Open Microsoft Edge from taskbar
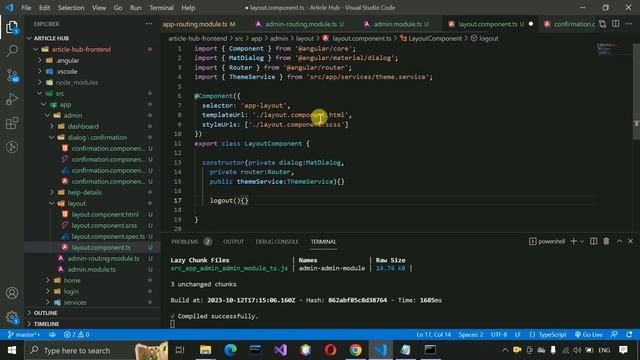 click(x=231, y=350)
